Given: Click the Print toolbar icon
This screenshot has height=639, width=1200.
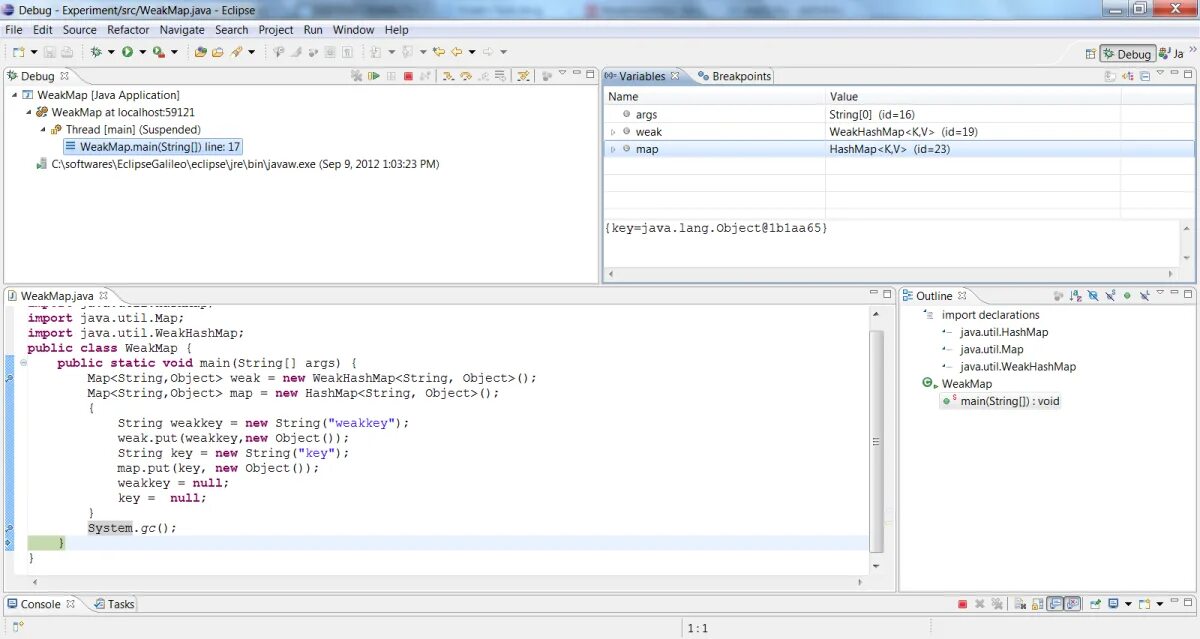Looking at the screenshot, I should point(66,51).
